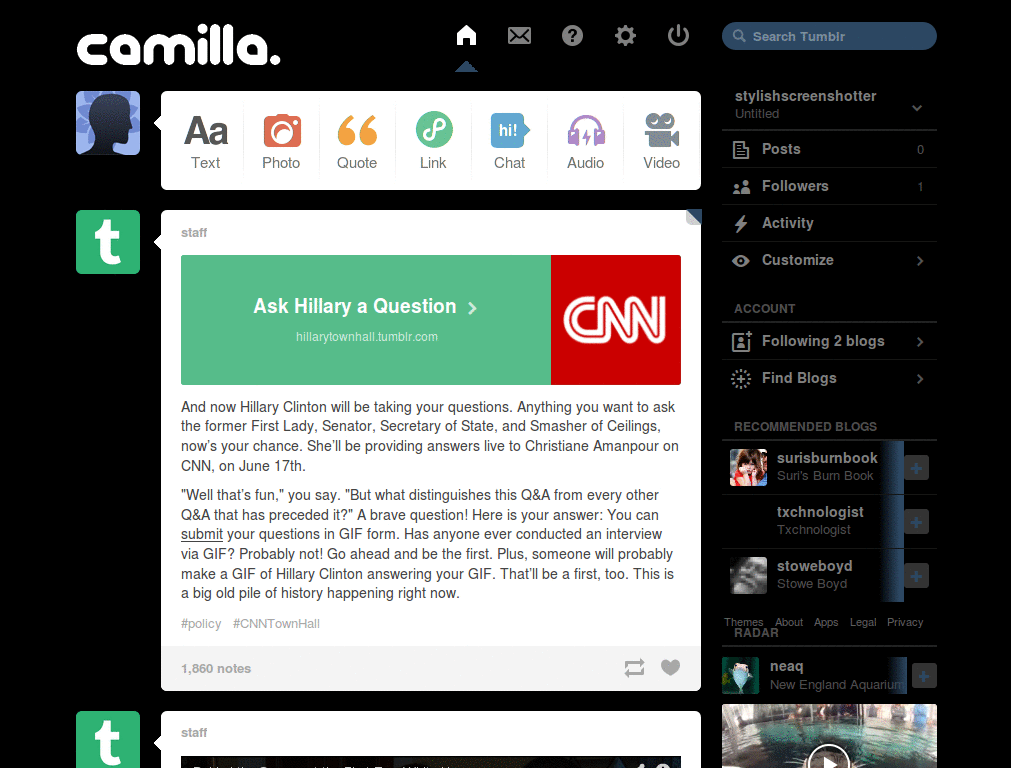Click the staff avatar beside the Hillary post
This screenshot has width=1024, height=768.
[108, 242]
